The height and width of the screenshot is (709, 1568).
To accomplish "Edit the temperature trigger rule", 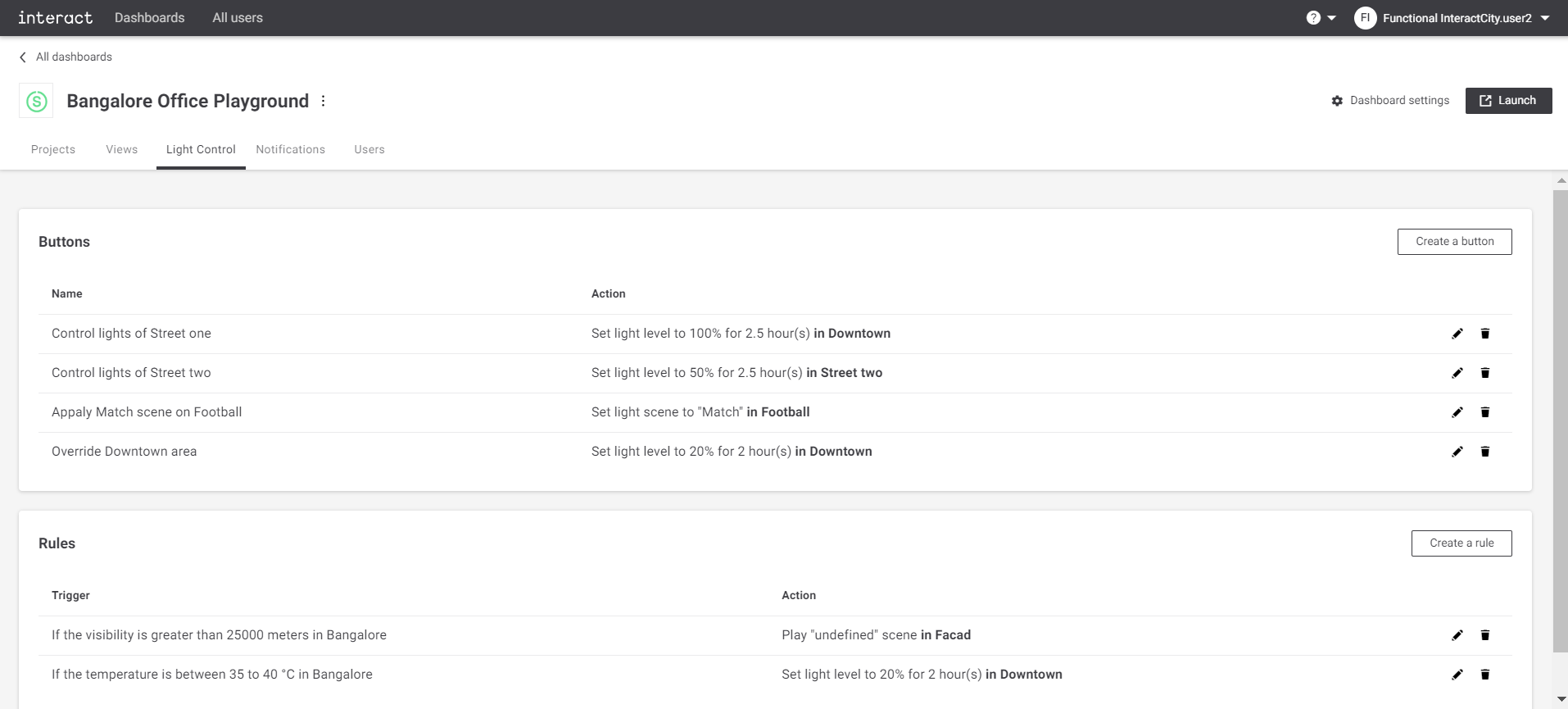I will 1457,675.
